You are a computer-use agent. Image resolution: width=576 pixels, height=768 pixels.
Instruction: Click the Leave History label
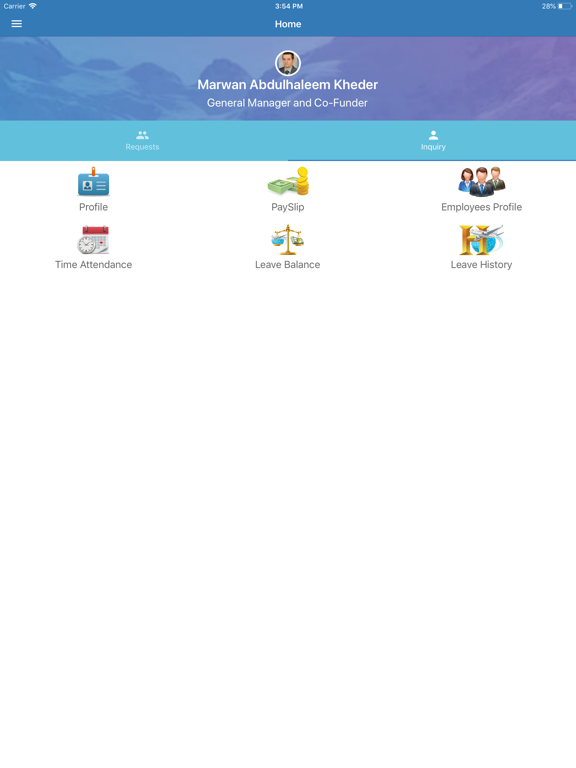pyautogui.click(x=481, y=264)
